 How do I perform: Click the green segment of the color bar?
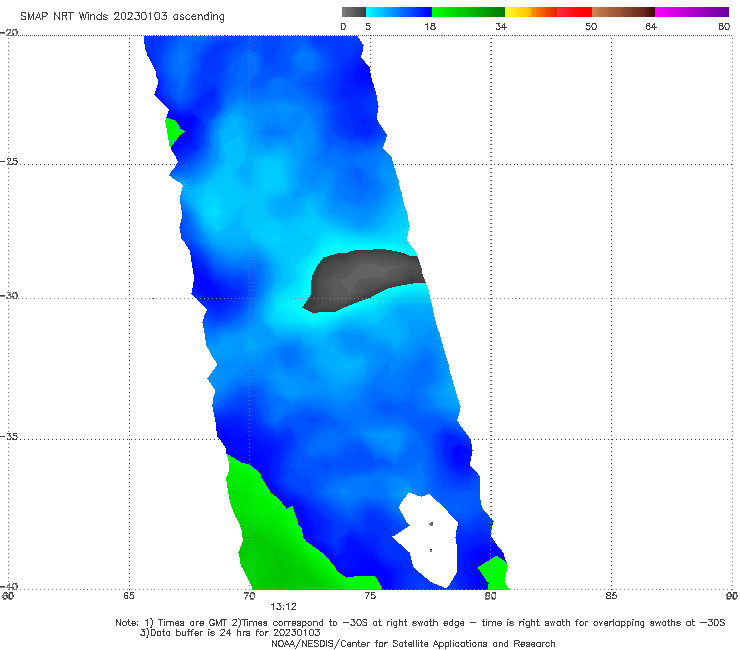468,12
